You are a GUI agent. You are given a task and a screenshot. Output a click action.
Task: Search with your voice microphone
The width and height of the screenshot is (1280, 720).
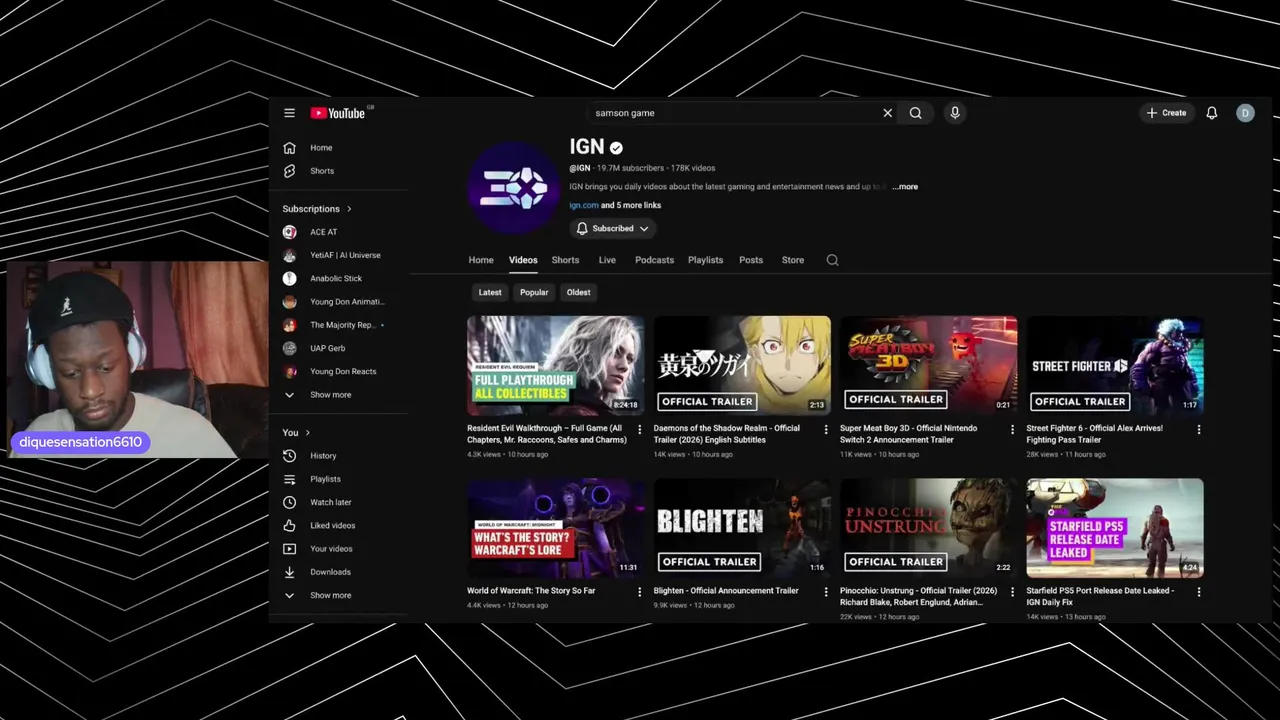click(955, 113)
